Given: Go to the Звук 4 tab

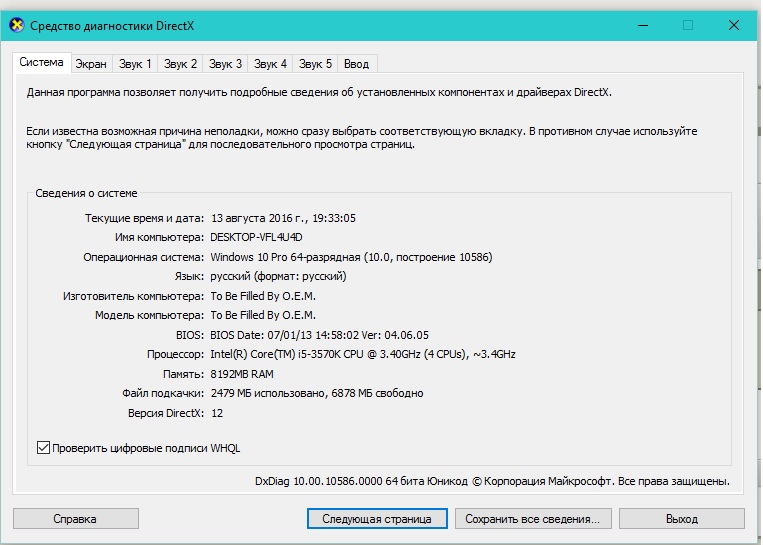Looking at the screenshot, I should [270, 64].
